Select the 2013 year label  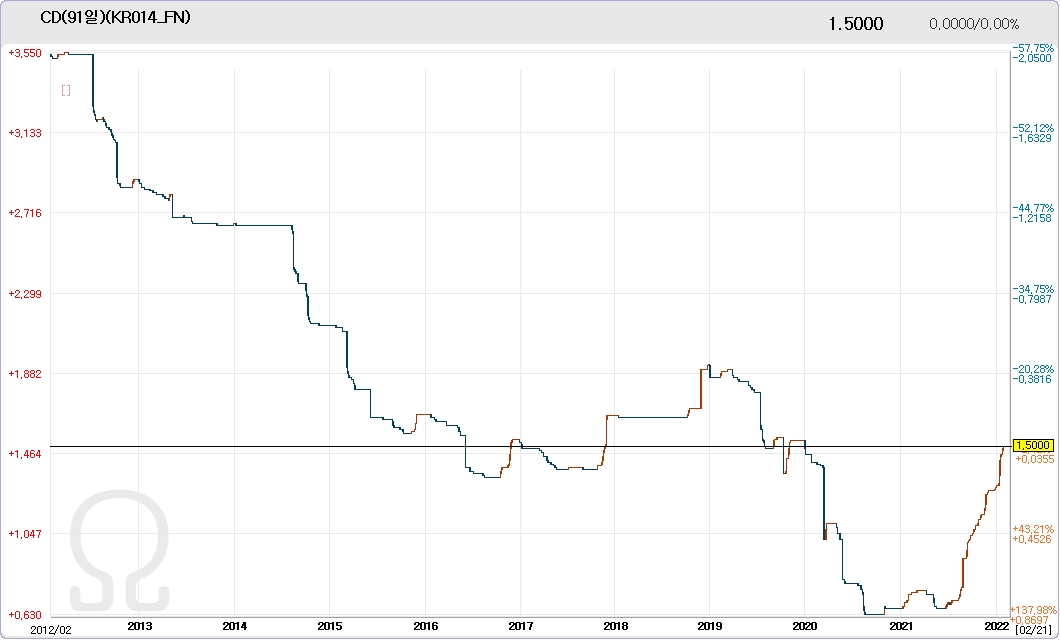140,627
